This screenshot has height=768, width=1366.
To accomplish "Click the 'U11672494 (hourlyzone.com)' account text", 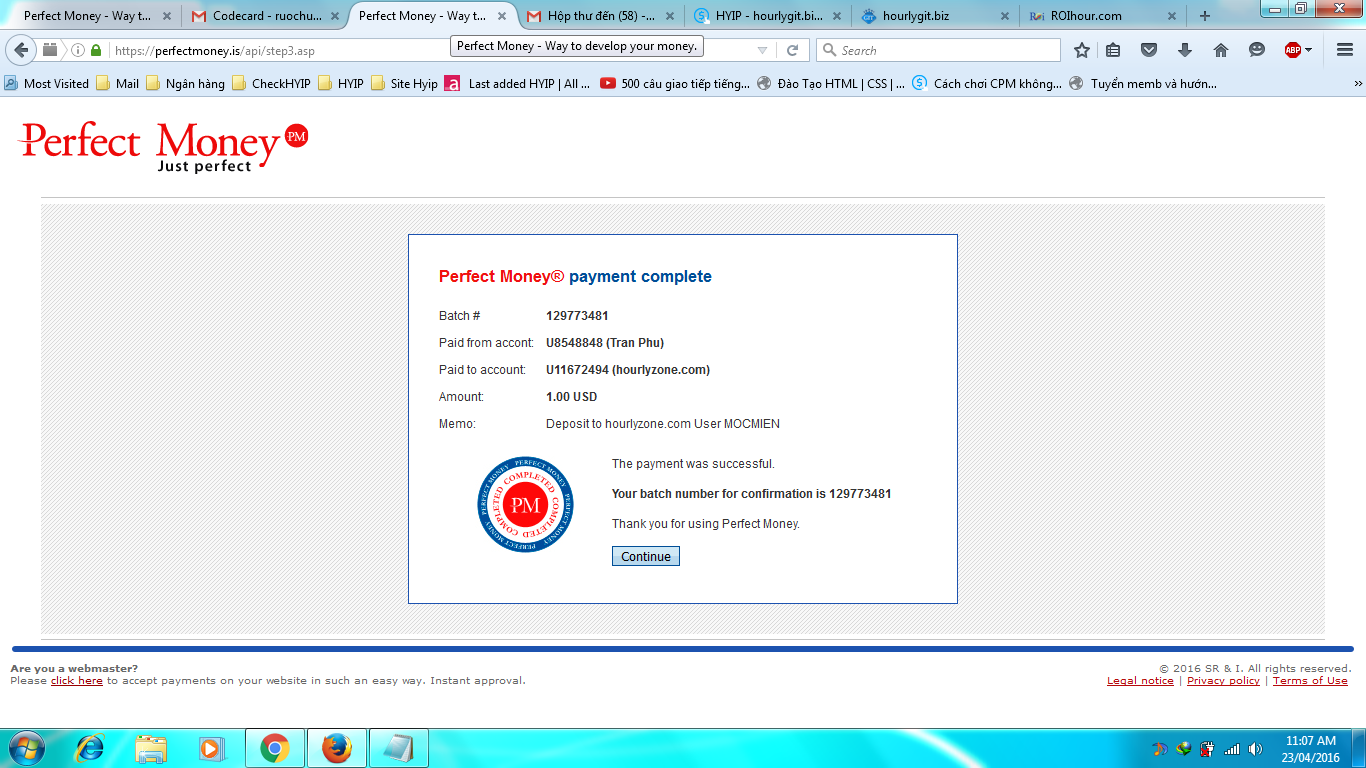I will (628, 370).
